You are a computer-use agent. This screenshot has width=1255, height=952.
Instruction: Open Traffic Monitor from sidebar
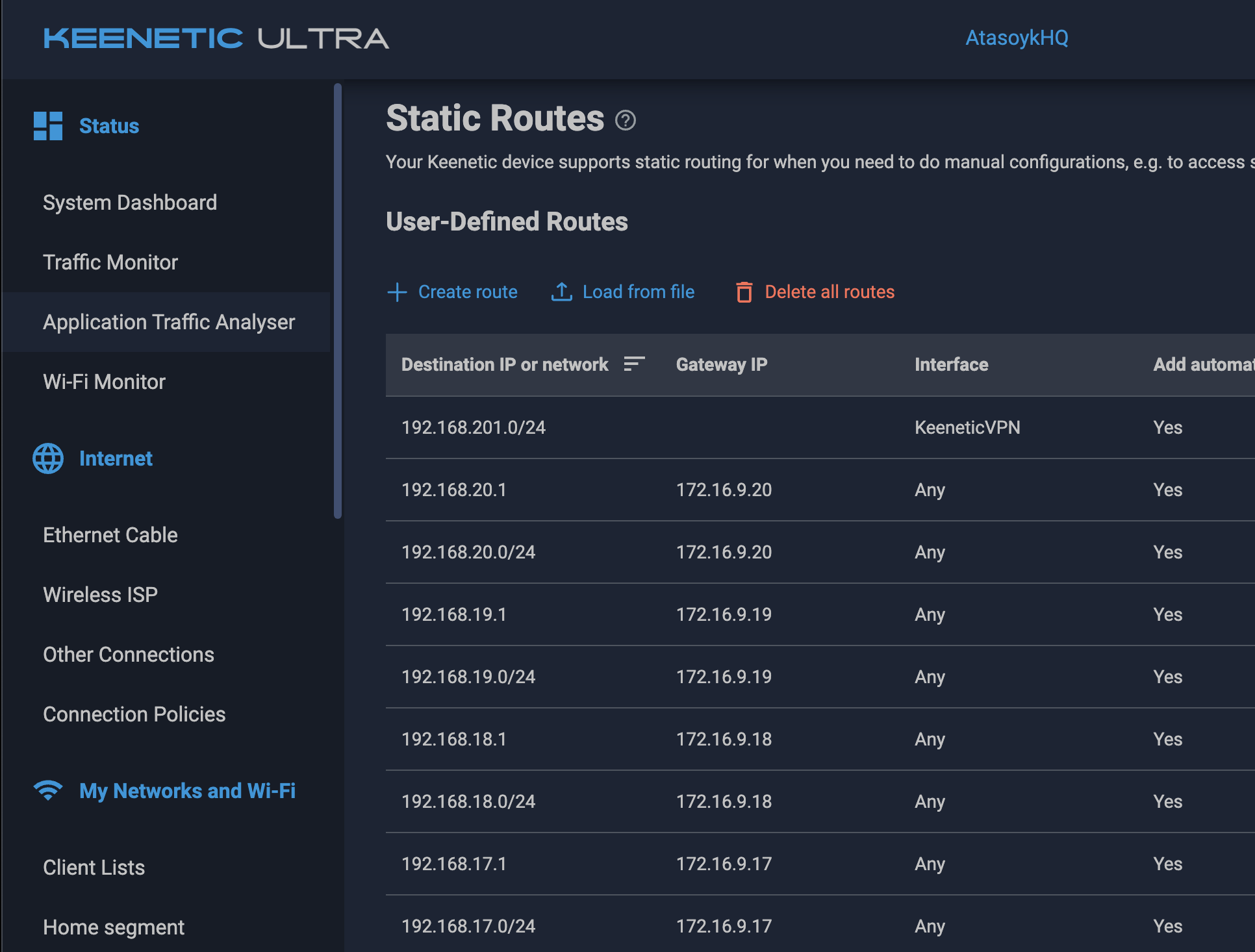click(x=110, y=262)
